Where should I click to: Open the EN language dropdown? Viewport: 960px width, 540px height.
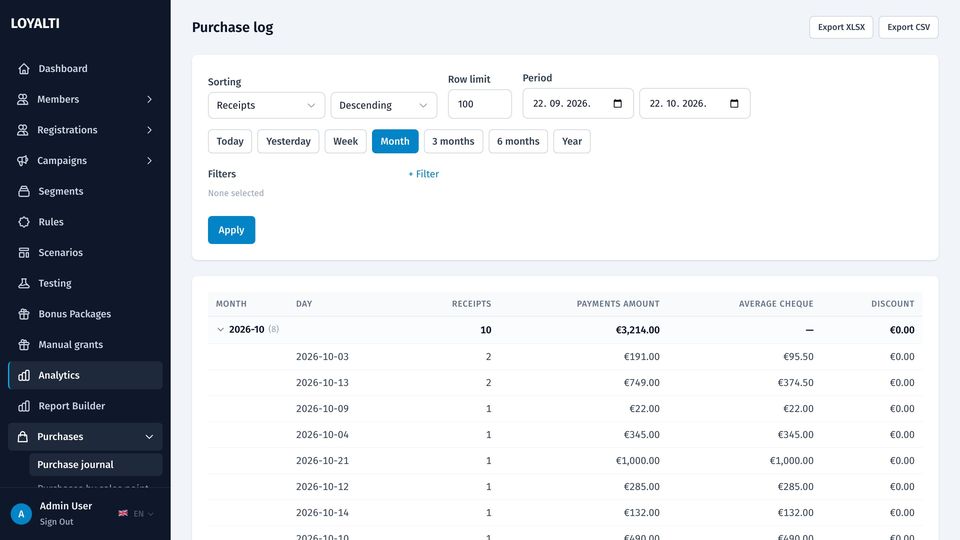[x=143, y=514]
